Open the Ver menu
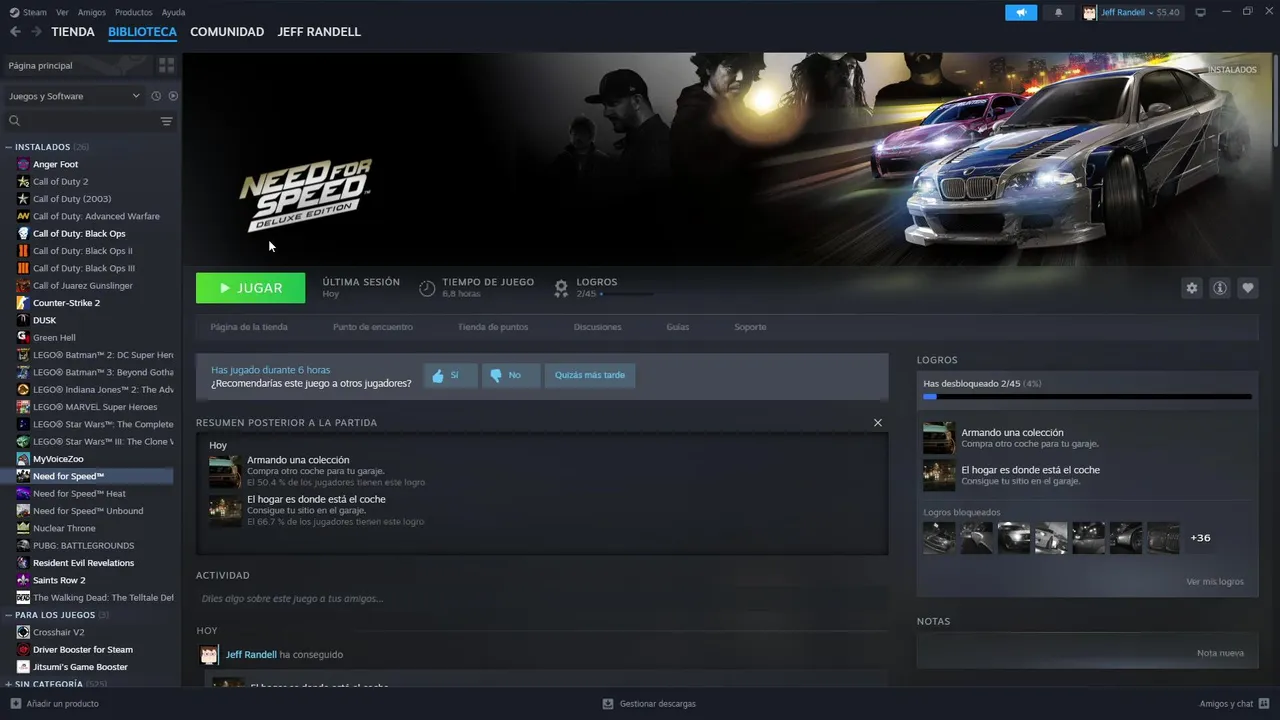Screen dimensions: 1280x720 (62, 12)
